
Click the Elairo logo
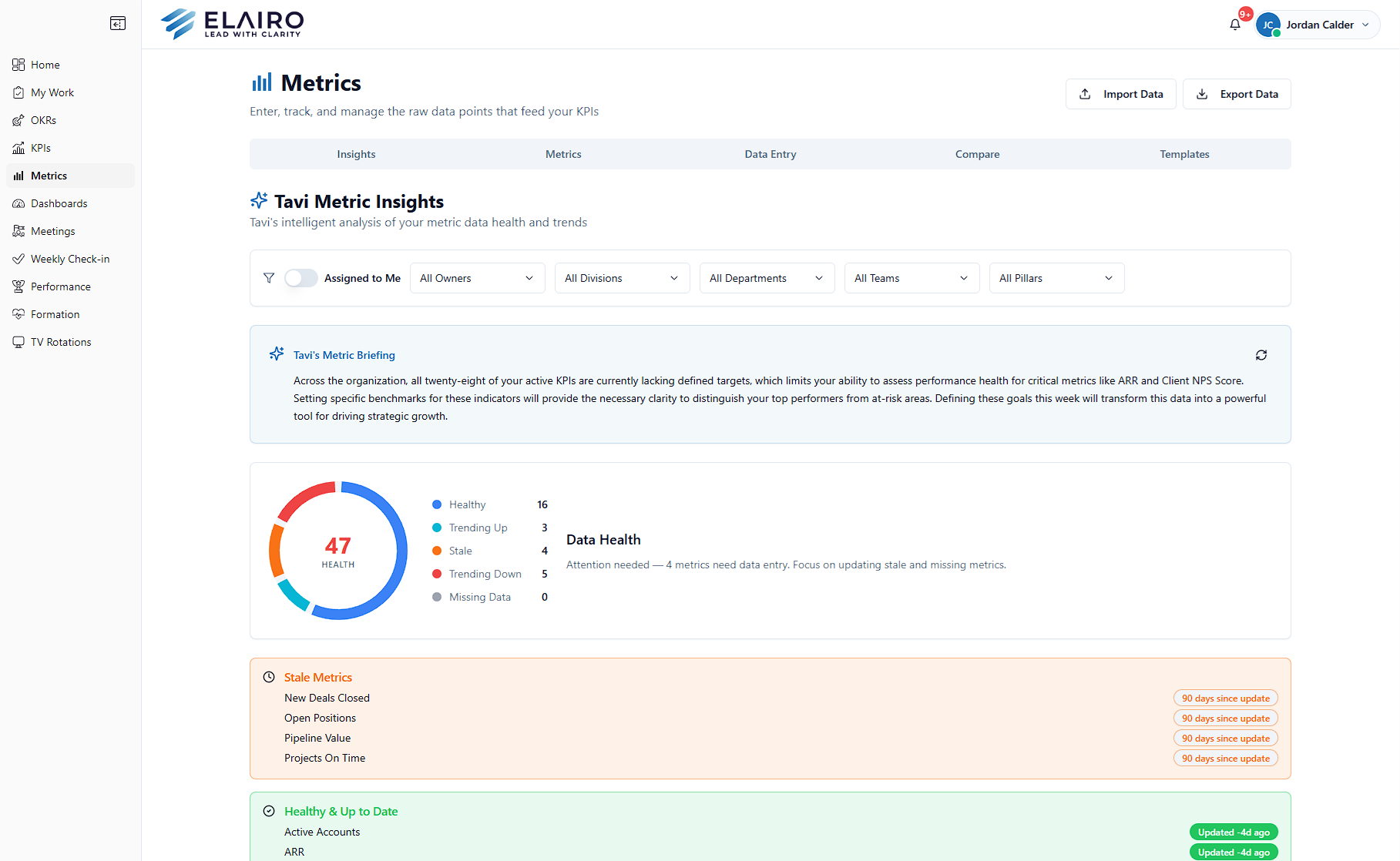[232, 24]
